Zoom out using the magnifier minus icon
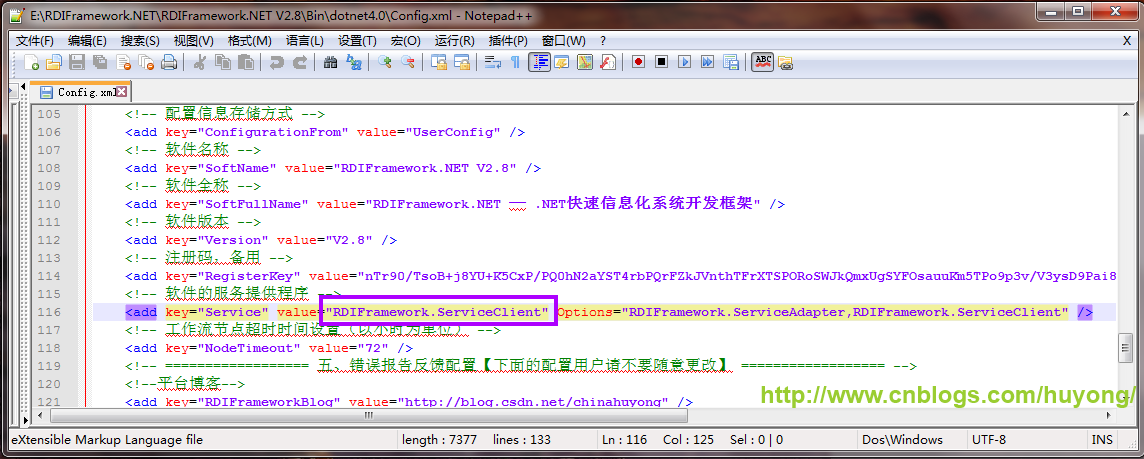The width and height of the screenshot is (1144, 459). (x=407, y=63)
